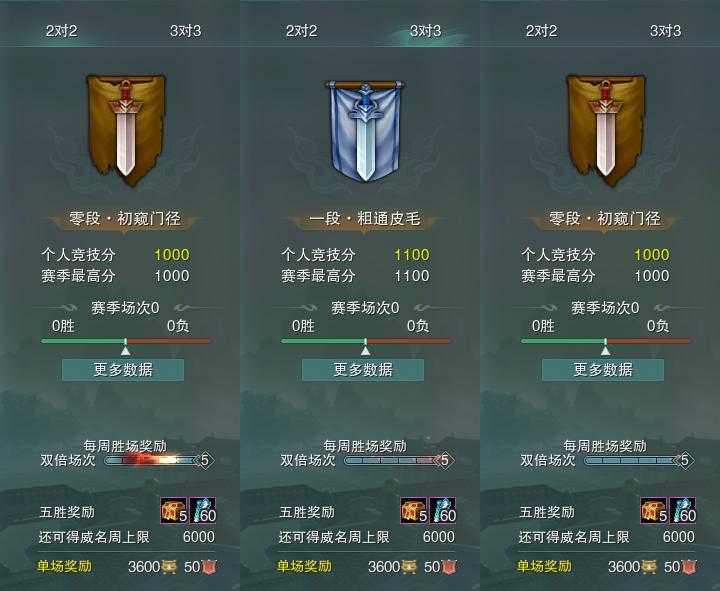Viewport: 720px width, 591px height.
Task: Click blue key reward icon in middle panel
Action: tap(443, 510)
